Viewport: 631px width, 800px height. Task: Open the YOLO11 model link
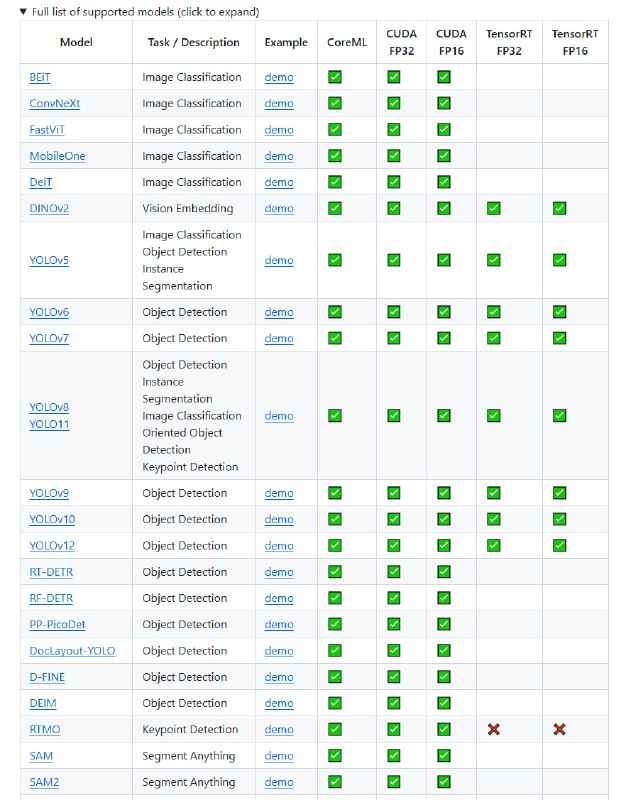pyautogui.click(x=49, y=424)
